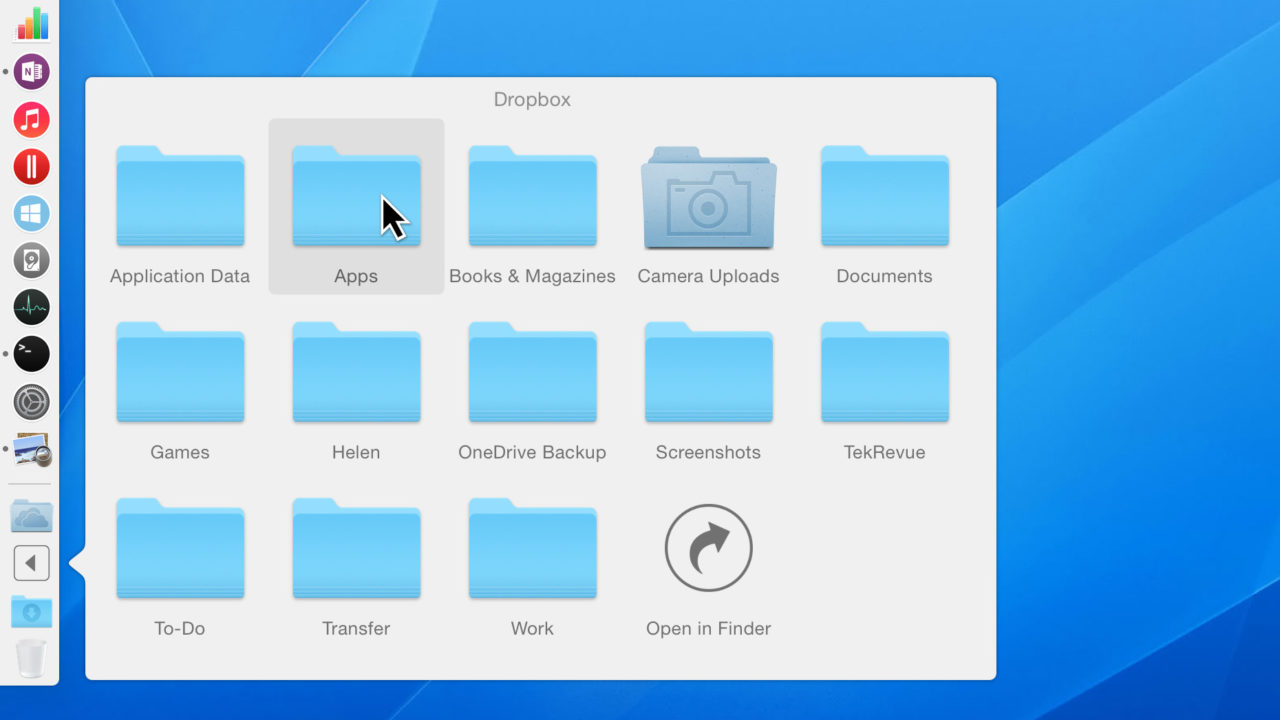Launch Activity Monitor from the Dock
The width and height of the screenshot is (1280, 720).
point(32,307)
